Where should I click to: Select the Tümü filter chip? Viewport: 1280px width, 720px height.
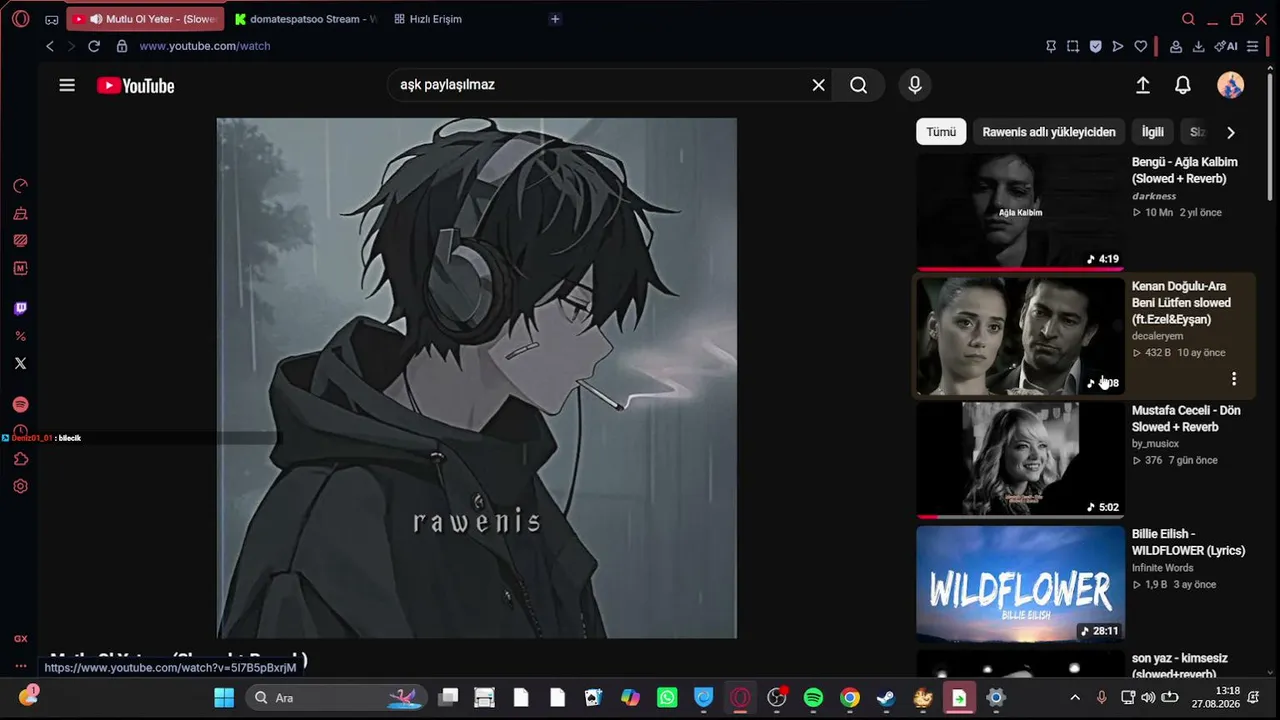tap(941, 132)
